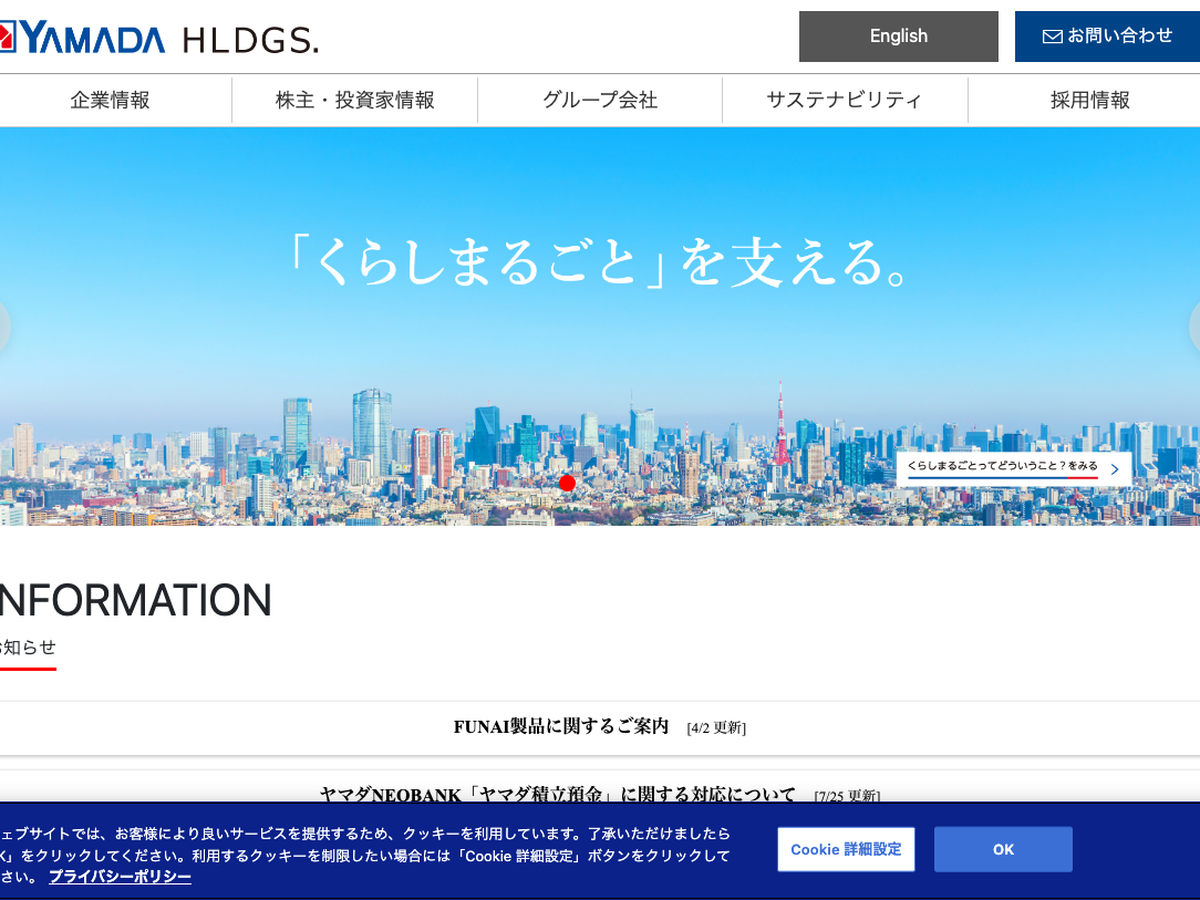Click the arrow beside くらしまるごとってどういうこと
This screenshot has width=1200, height=900.
click(x=1115, y=469)
